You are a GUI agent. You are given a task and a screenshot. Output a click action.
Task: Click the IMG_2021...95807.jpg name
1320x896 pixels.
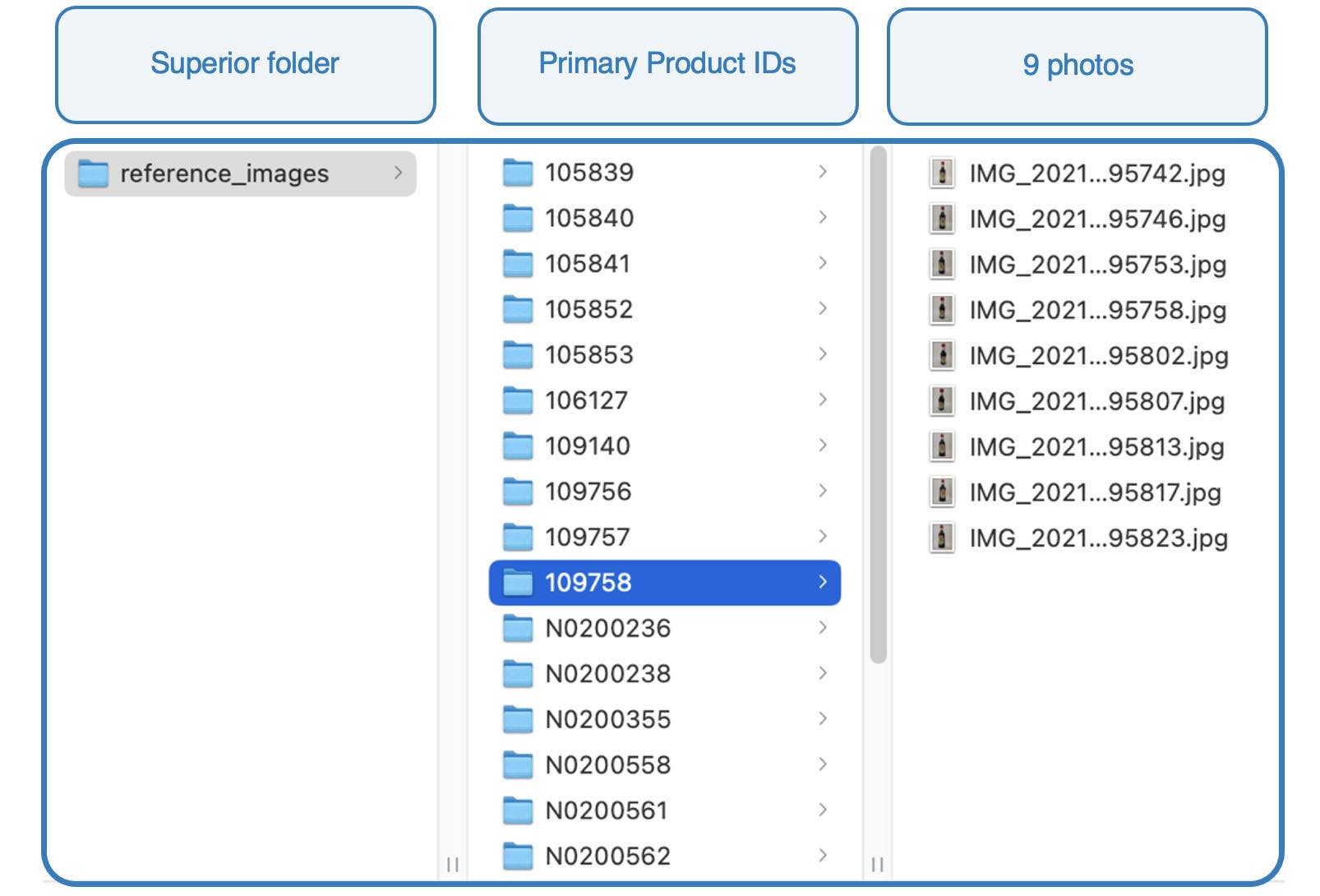(x=1097, y=401)
